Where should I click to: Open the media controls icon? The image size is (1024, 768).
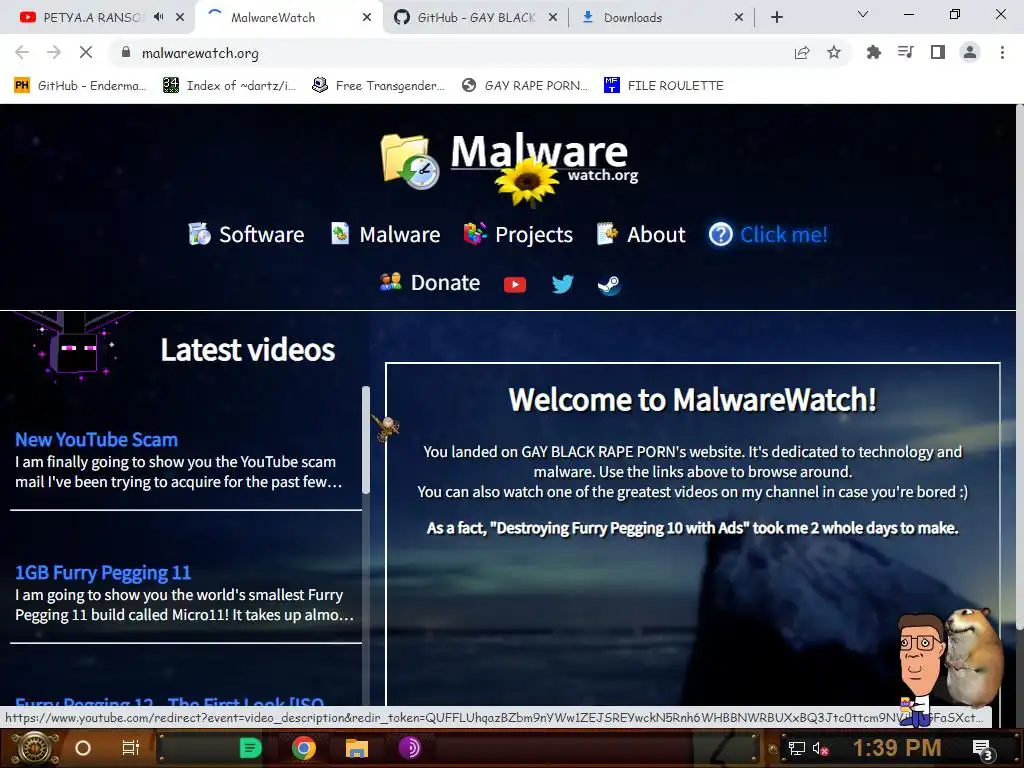click(x=905, y=52)
